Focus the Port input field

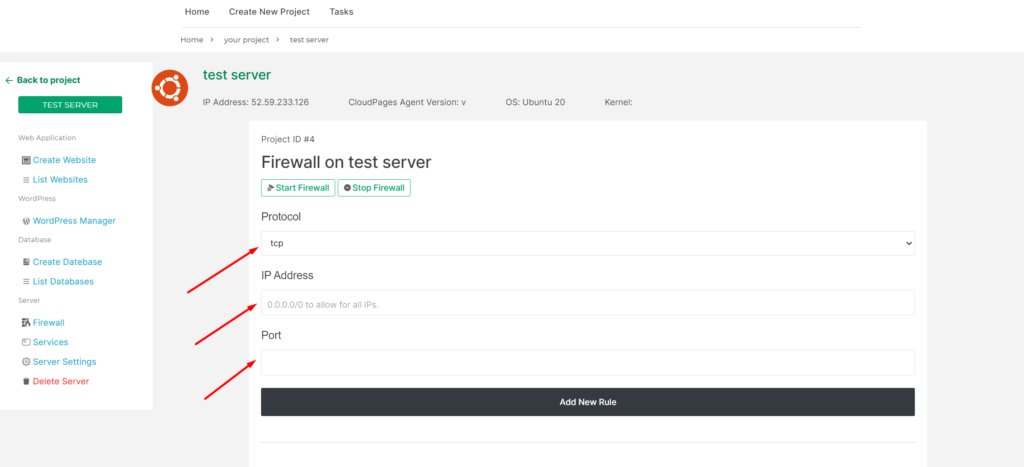(x=588, y=362)
